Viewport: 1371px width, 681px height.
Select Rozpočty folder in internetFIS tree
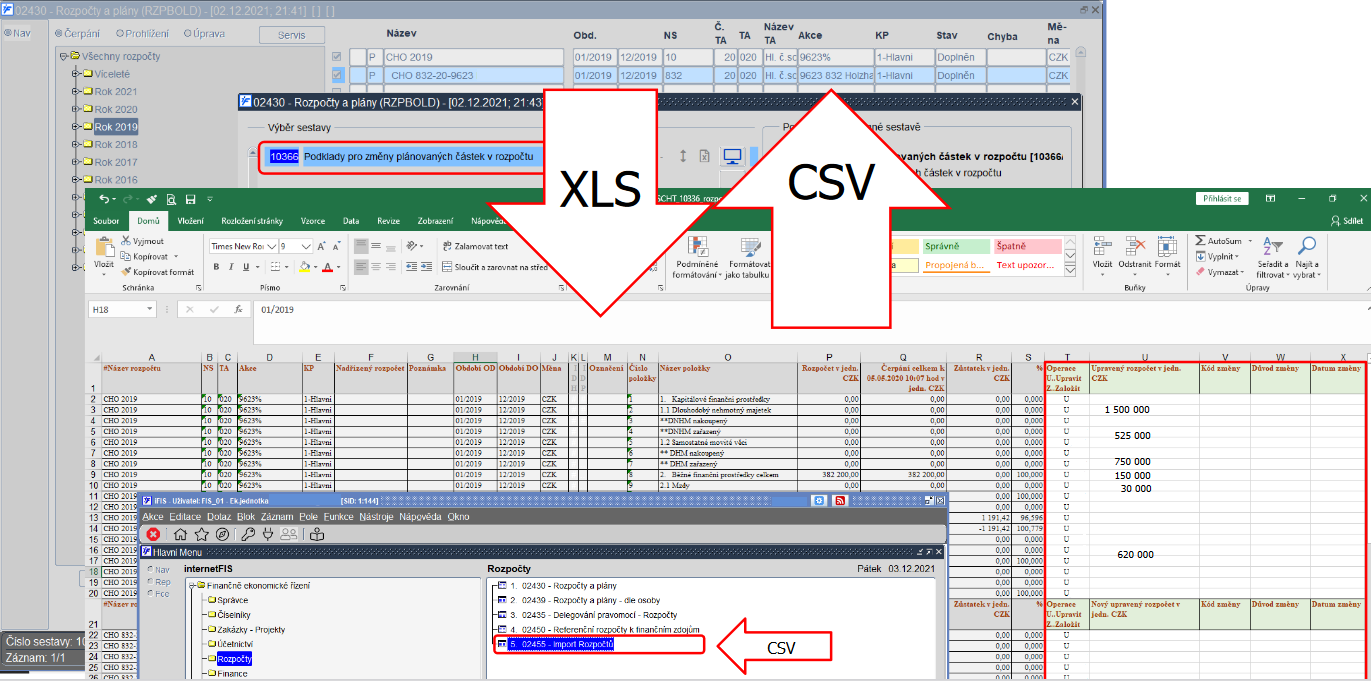[234, 660]
